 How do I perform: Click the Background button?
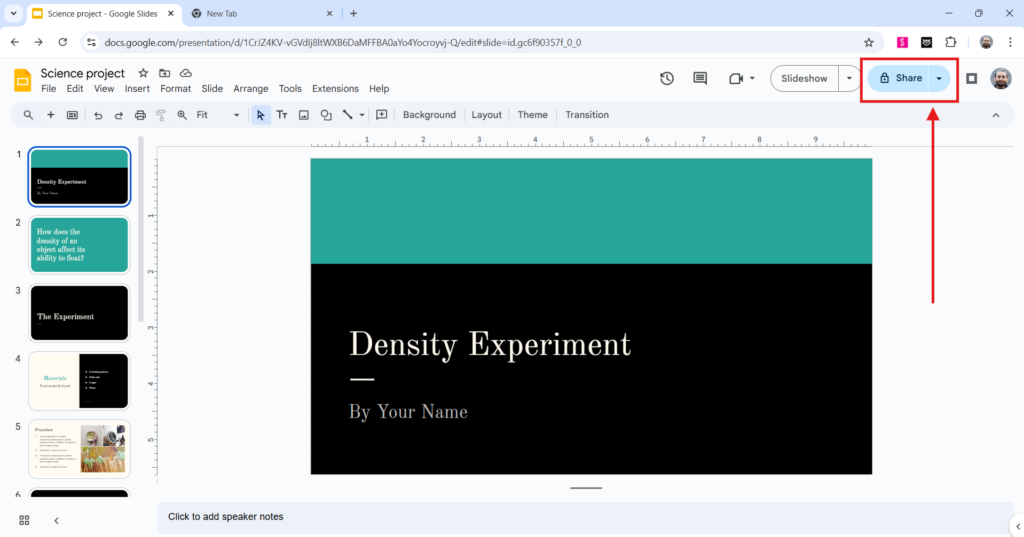(429, 115)
